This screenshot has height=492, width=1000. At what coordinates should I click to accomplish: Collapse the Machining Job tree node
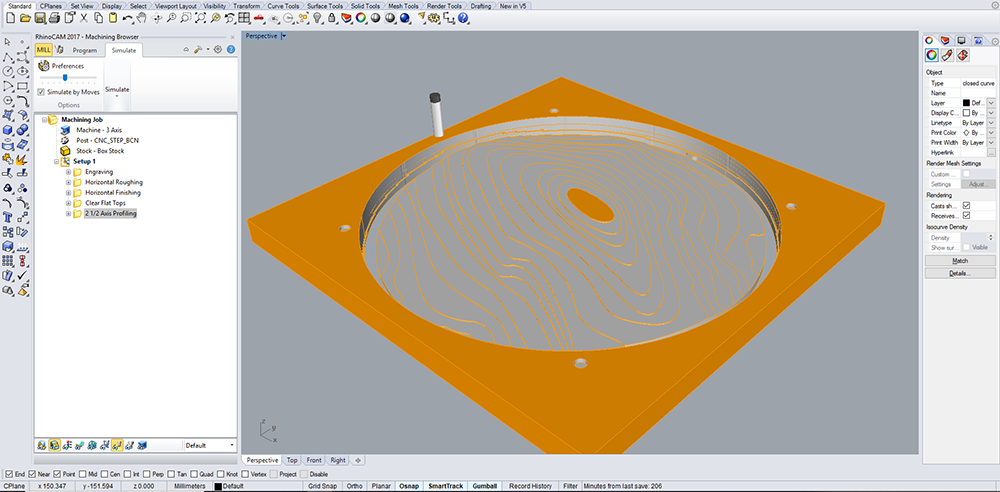46,119
